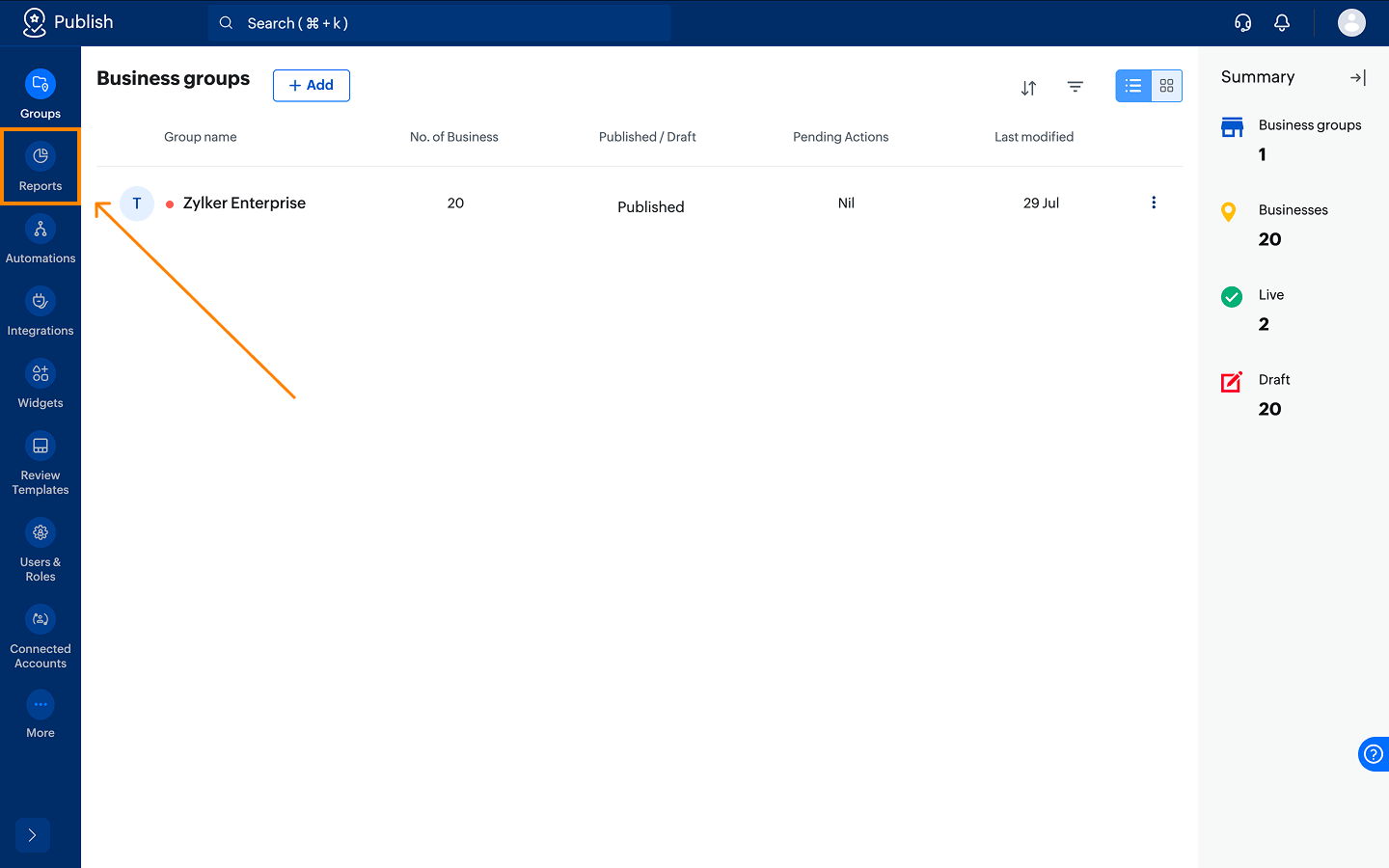Expand the left sidebar with chevron
Image resolution: width=1389 pixels, height=868 pixels.
(x=33, y=835)
